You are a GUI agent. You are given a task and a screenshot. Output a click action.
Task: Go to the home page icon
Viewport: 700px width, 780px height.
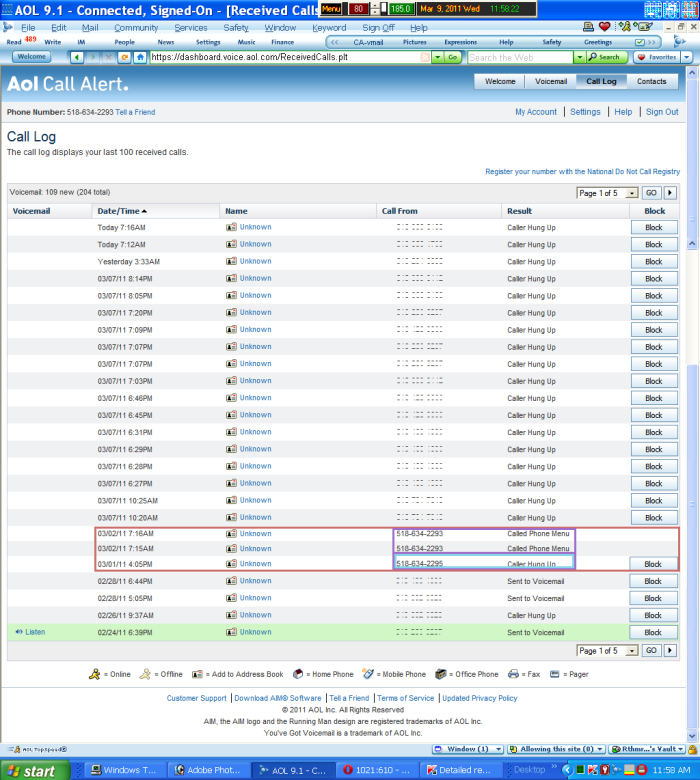(140, 57)
